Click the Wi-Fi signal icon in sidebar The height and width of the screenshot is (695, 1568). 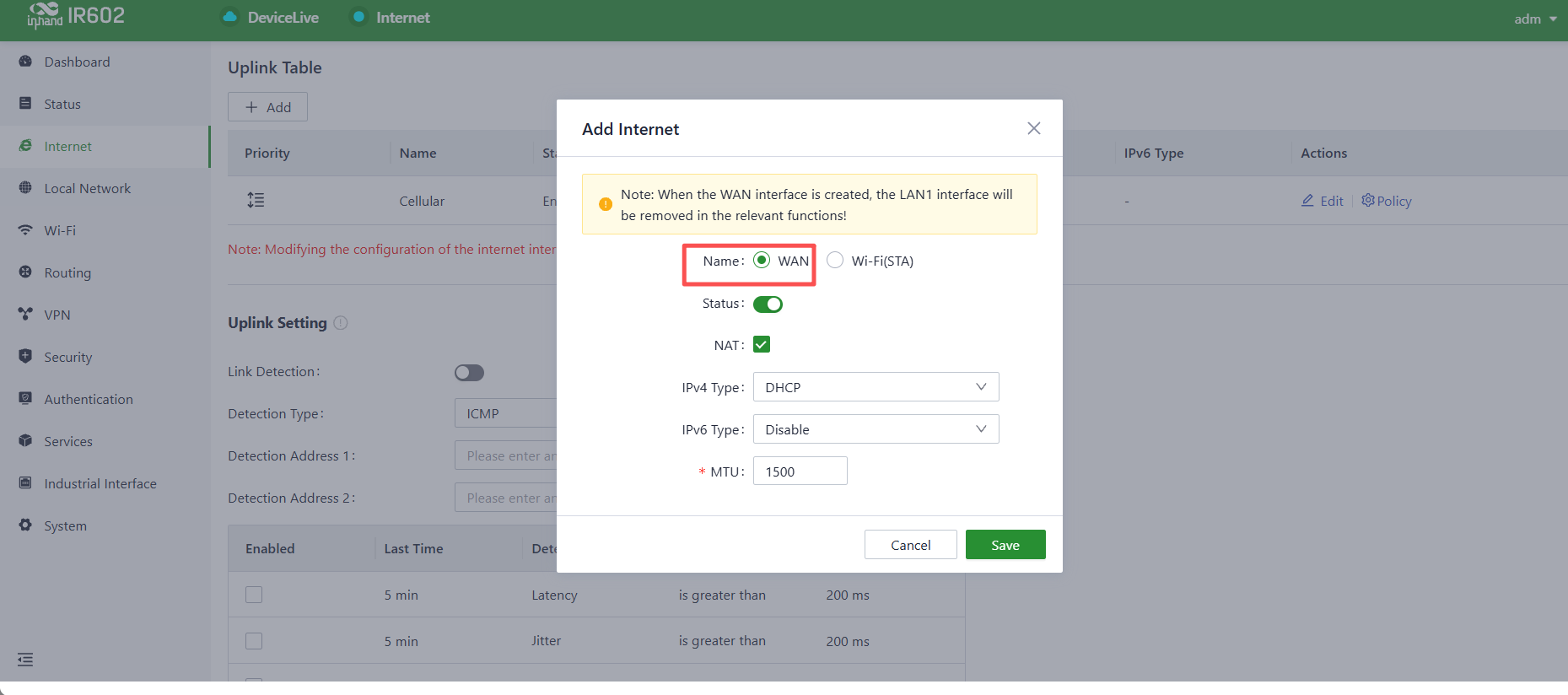point(25,230)
